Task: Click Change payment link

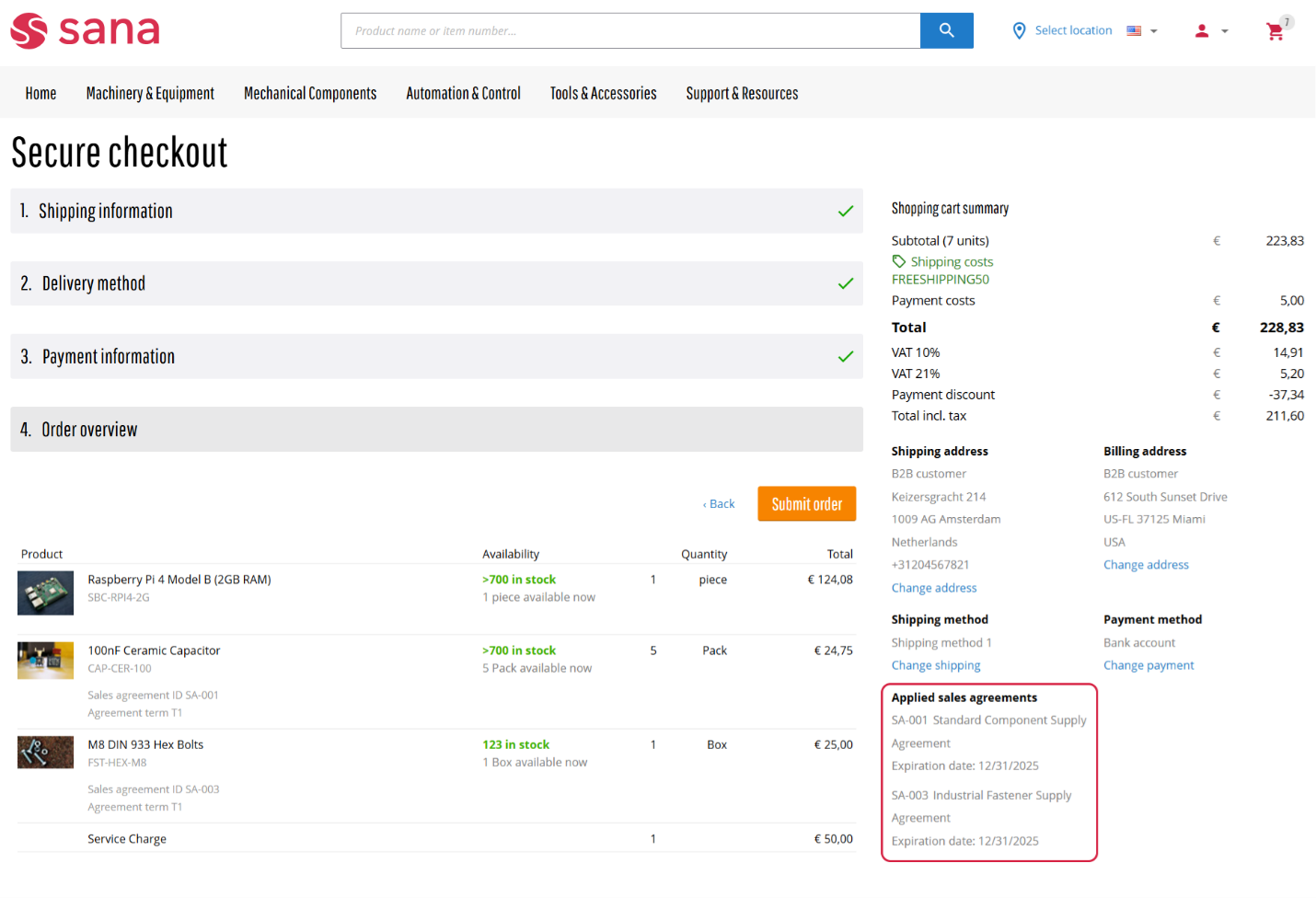Action: 1149,665
